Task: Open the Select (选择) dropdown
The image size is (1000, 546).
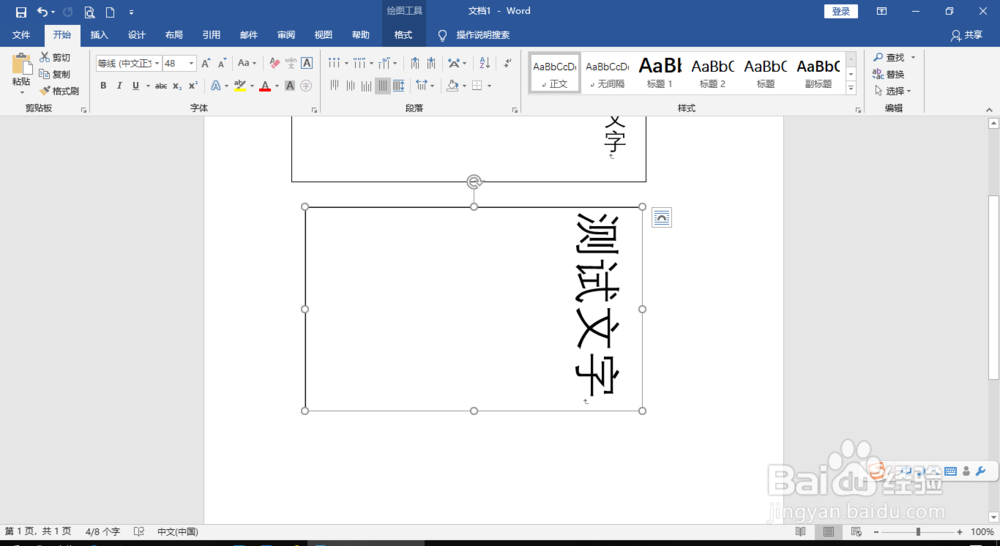Action: coord(892,91)
